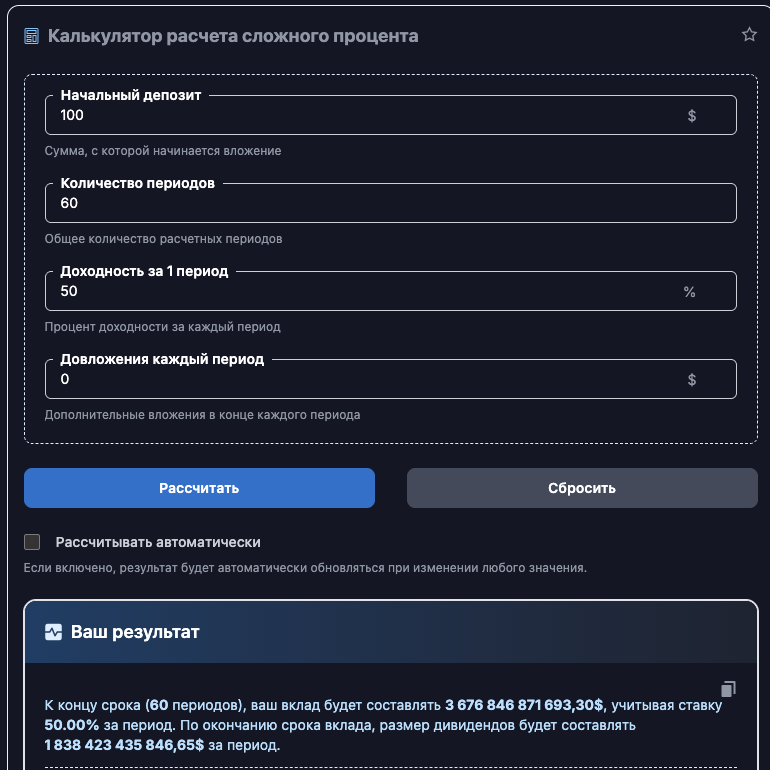Click the Рассчитывать автоматически label text
The image size is (770, 770).
158,542
